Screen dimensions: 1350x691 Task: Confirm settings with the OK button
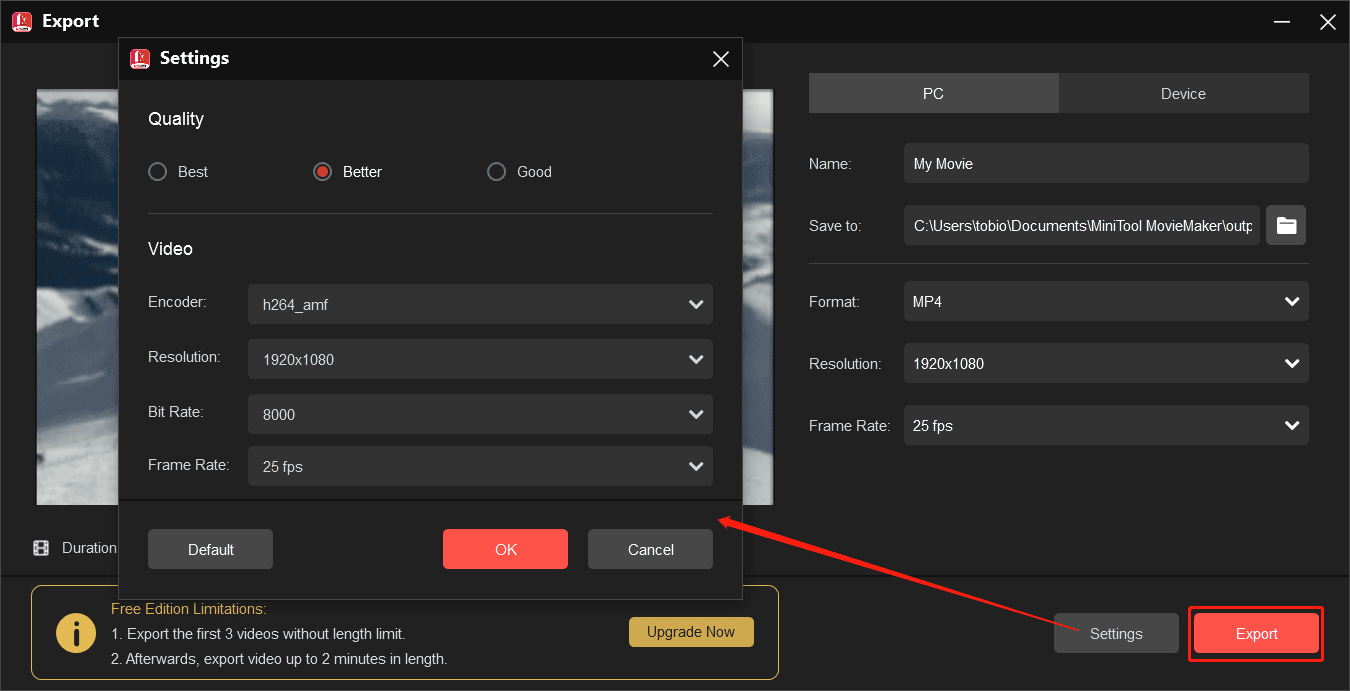point(505,548)
